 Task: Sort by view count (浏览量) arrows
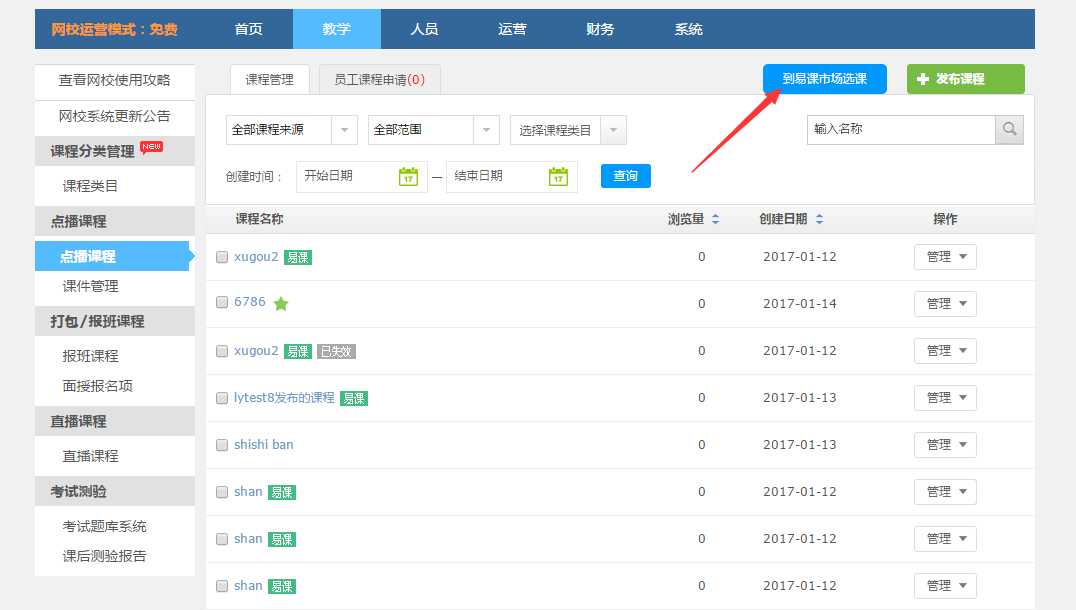click(x=715, y=220)
